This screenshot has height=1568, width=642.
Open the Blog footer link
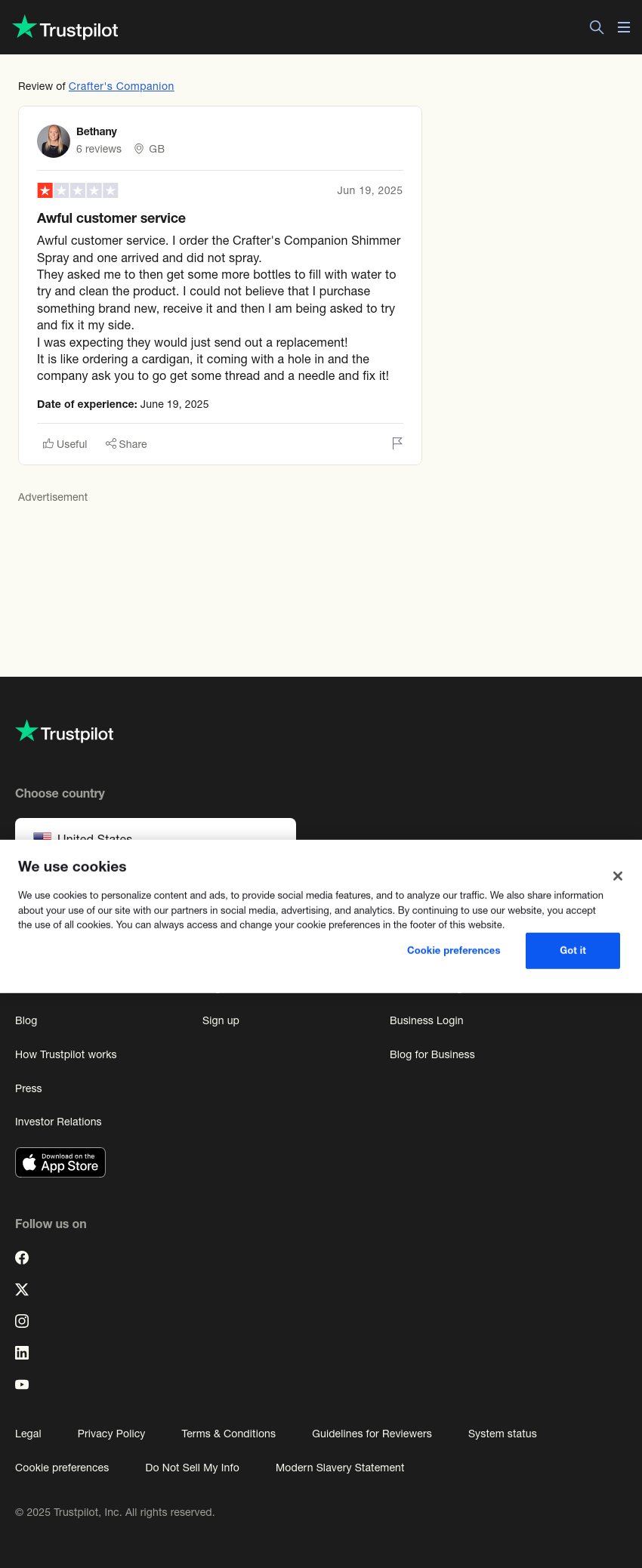[26, 1020]
